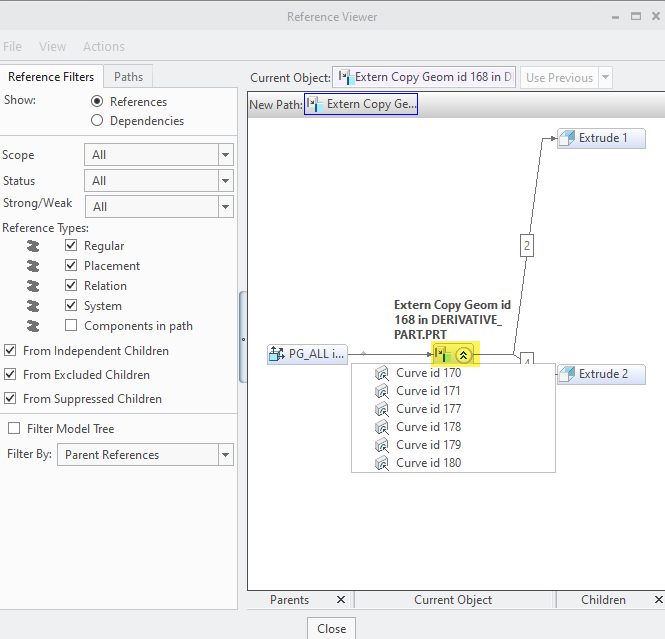Click the Close button
Screen dimensions: 665x639
331,629
